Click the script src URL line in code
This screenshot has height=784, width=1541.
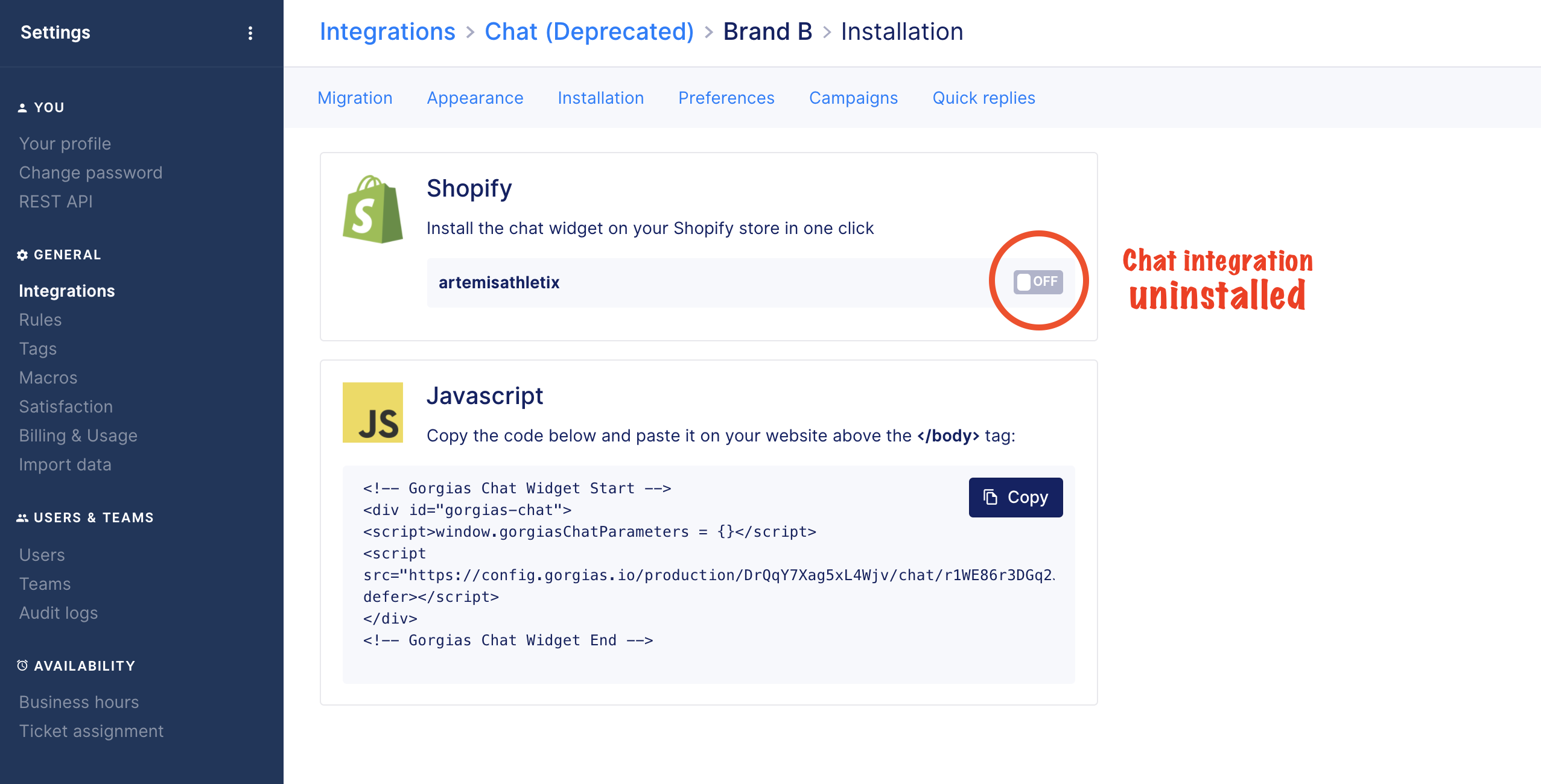(x=710, y=575)
